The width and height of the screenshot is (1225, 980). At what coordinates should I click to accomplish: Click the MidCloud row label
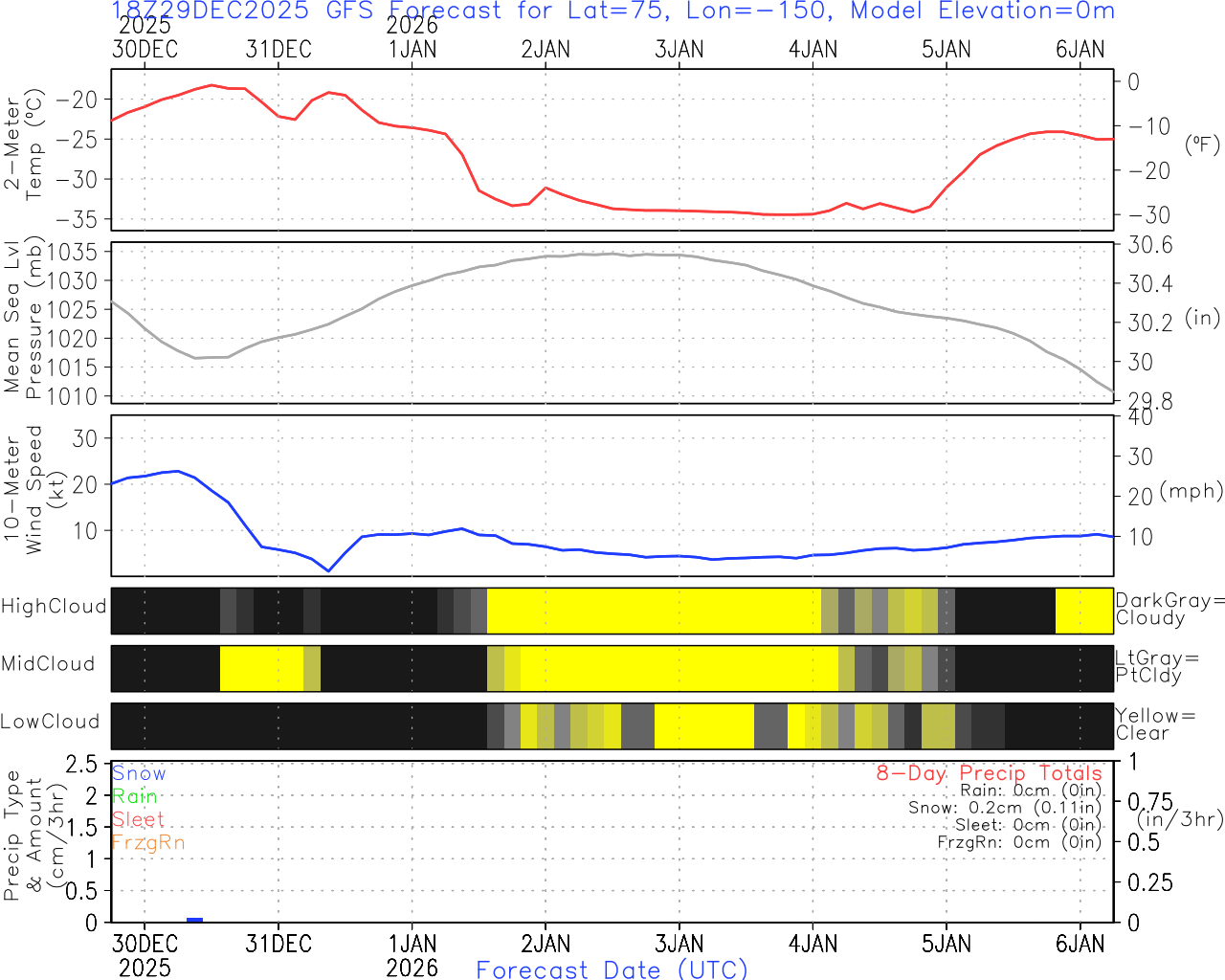click(x=48, y=664)
